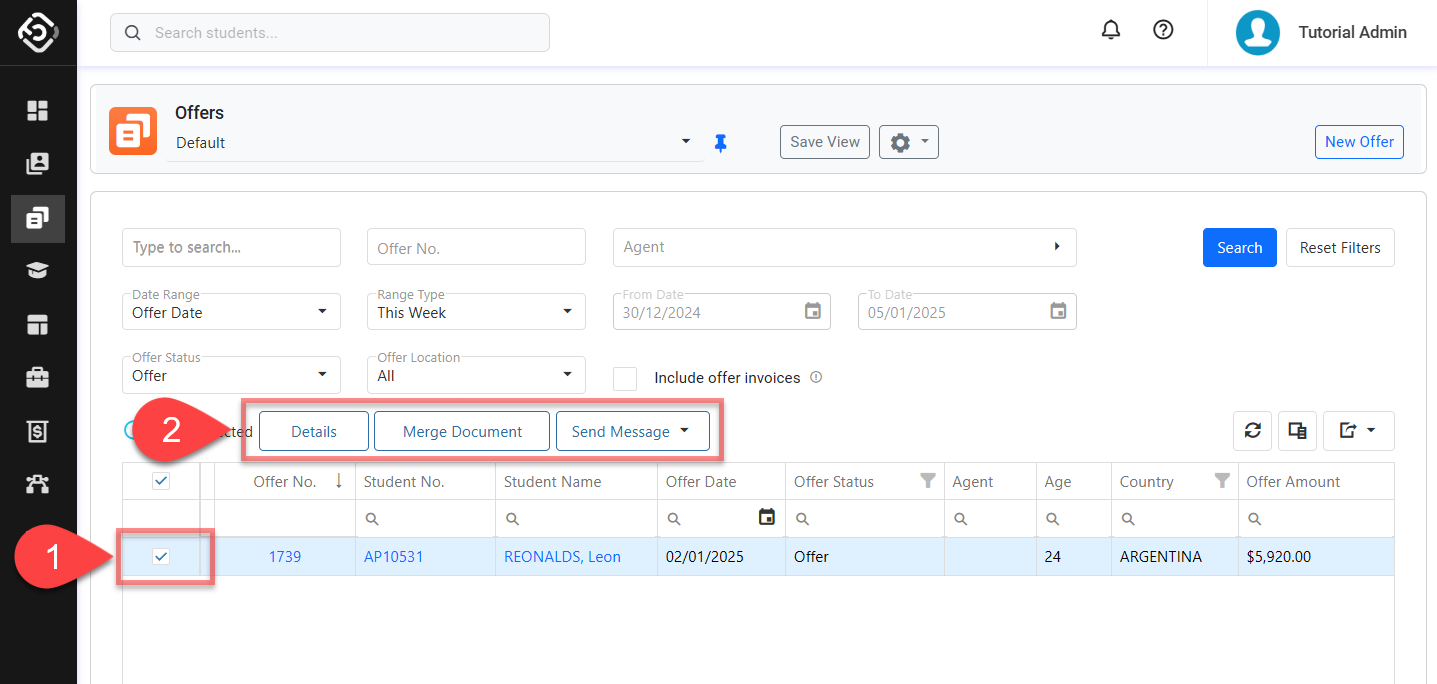This screenshot has width=1437, height=684.
Task: Click the notifications bell icon
Action: pyautogui.click(x=1111, y=30)
